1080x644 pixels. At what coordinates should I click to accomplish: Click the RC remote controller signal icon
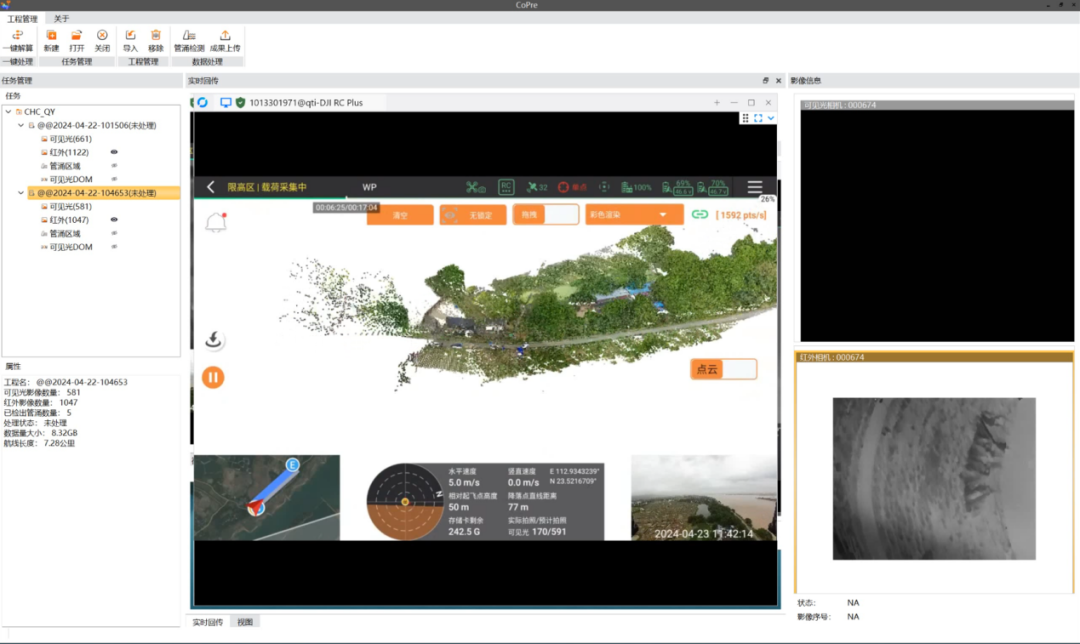(506, 187)
